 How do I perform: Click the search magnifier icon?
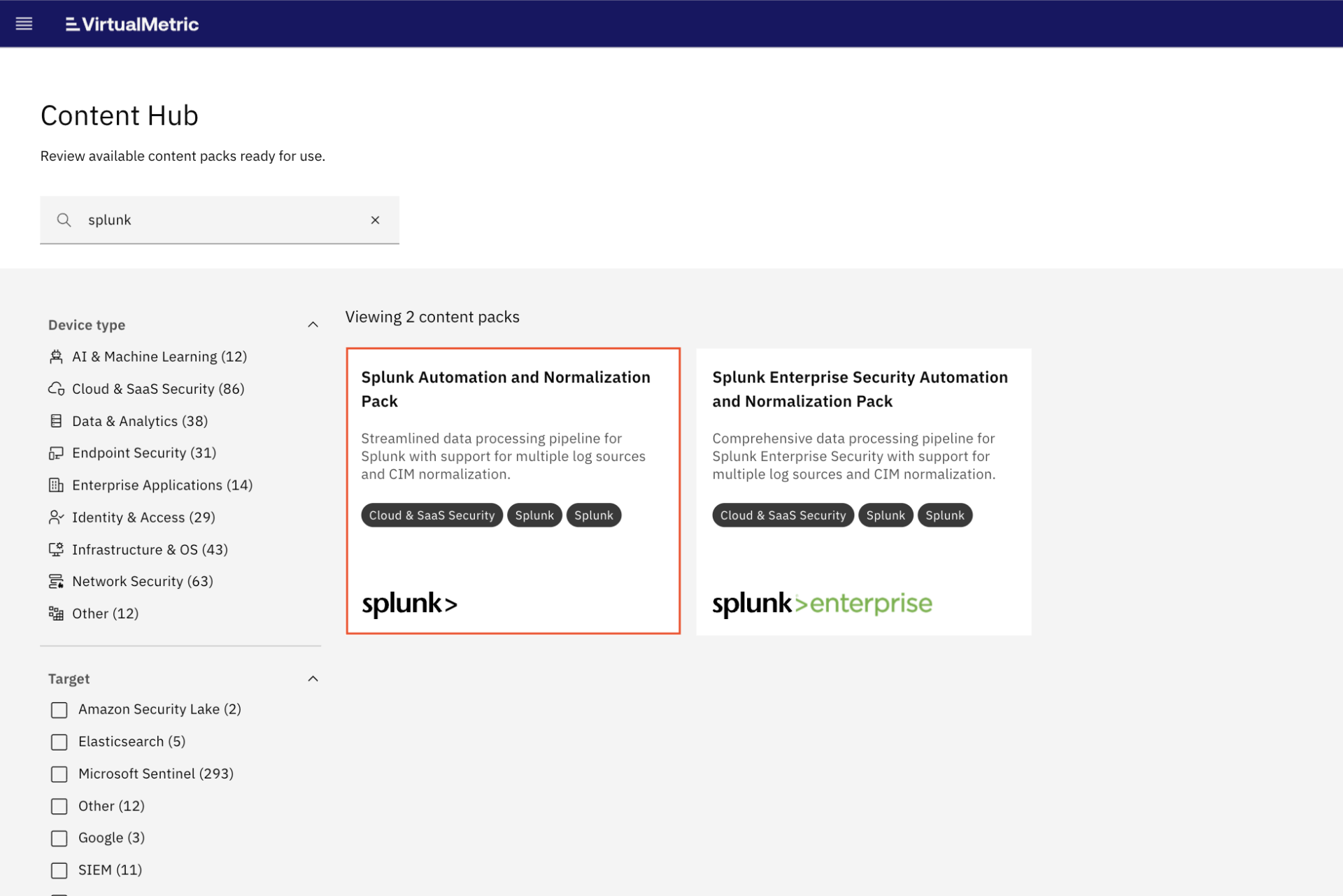pos(64,220)
